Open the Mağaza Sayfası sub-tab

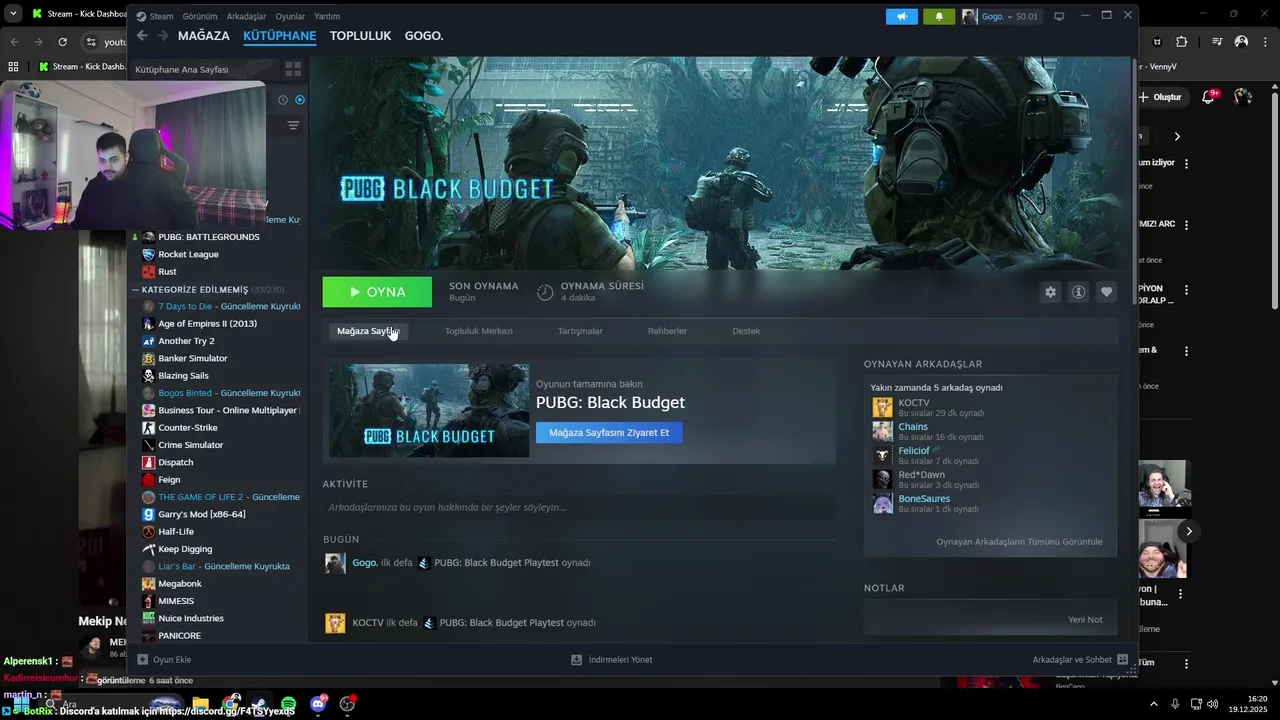[x=368, y=331]
